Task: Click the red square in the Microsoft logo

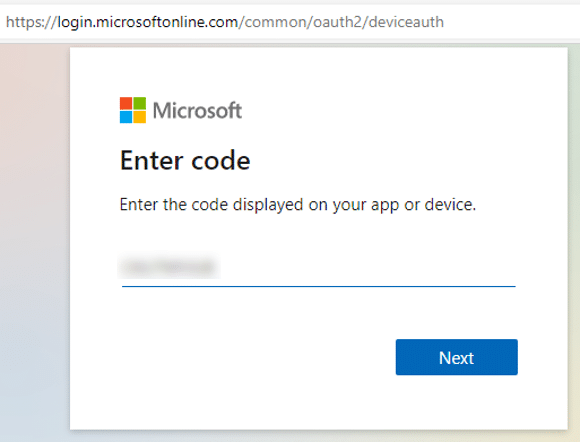Action: click(x=126, y=103)
